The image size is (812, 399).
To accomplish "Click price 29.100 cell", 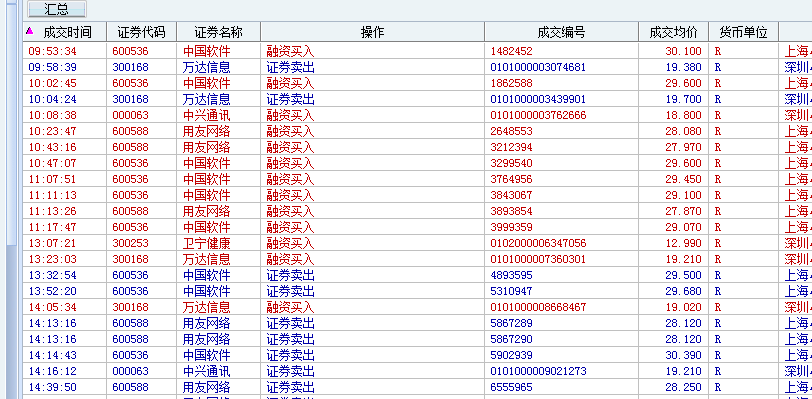I will click(684, 195).
